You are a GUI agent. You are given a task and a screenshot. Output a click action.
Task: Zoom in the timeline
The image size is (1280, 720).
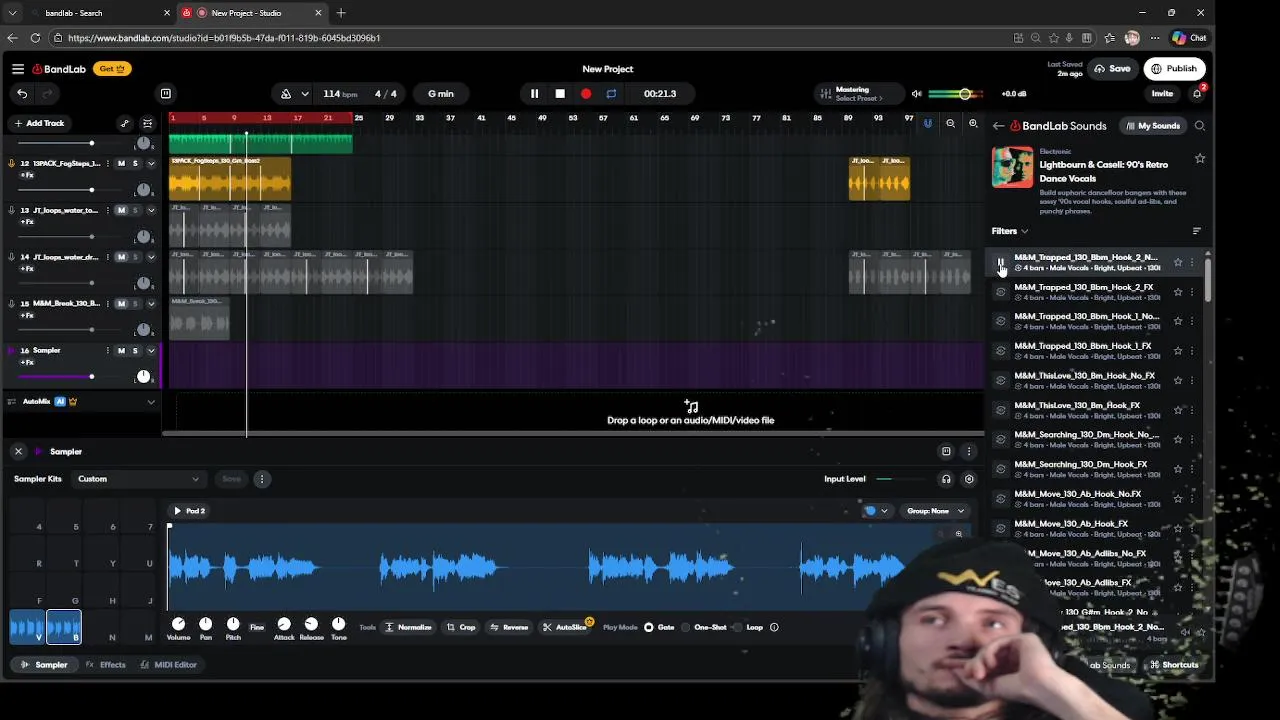click(x=973, y=124)
